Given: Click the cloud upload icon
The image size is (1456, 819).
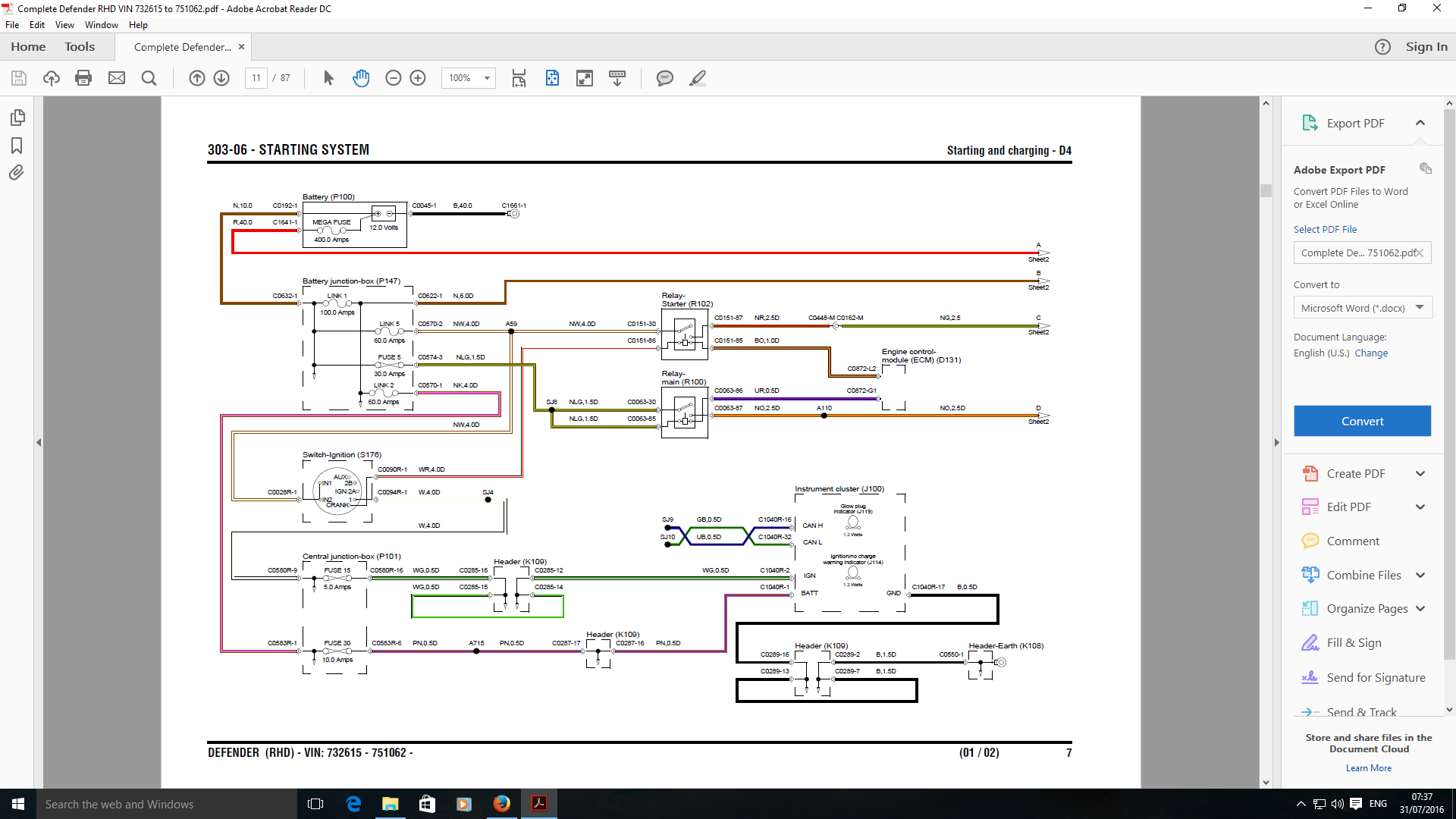Looking at the screenshot, I should point(52,78).
